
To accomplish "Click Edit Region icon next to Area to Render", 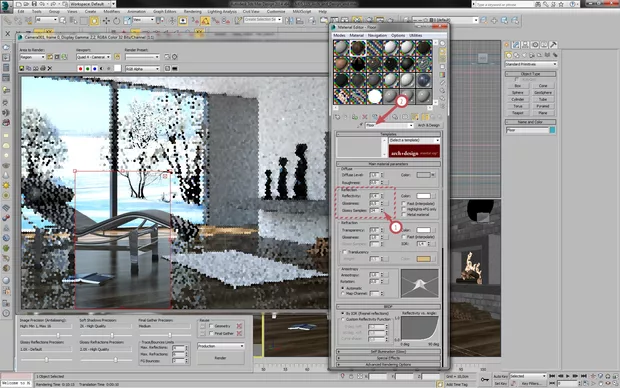I will (x=50, y=57).
